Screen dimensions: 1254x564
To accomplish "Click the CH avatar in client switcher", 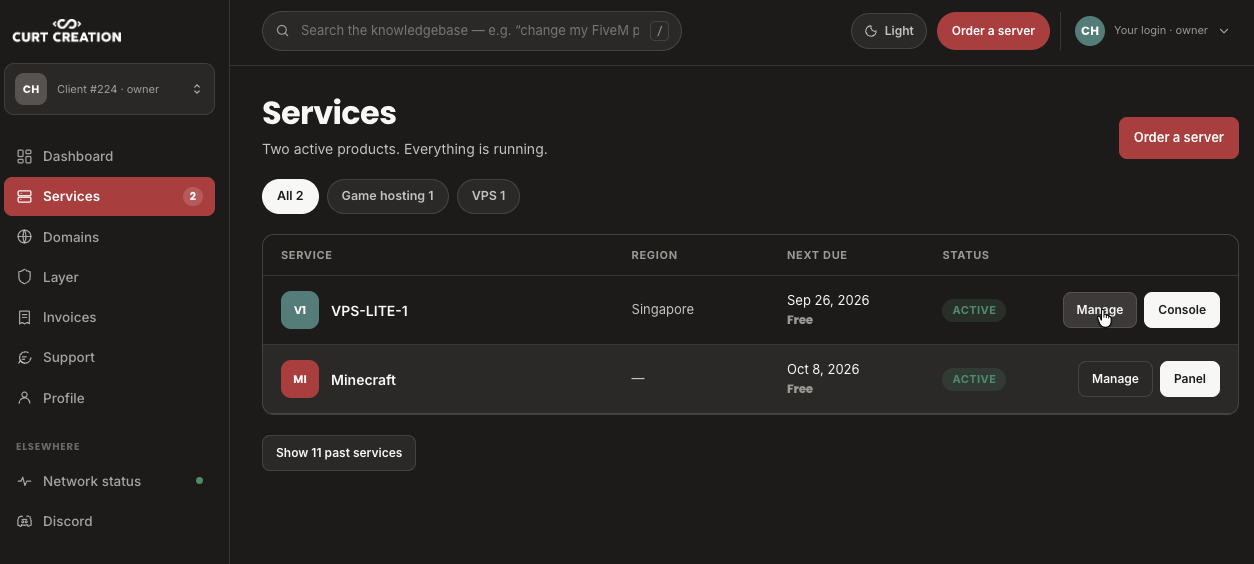I will tap(31, 89).
